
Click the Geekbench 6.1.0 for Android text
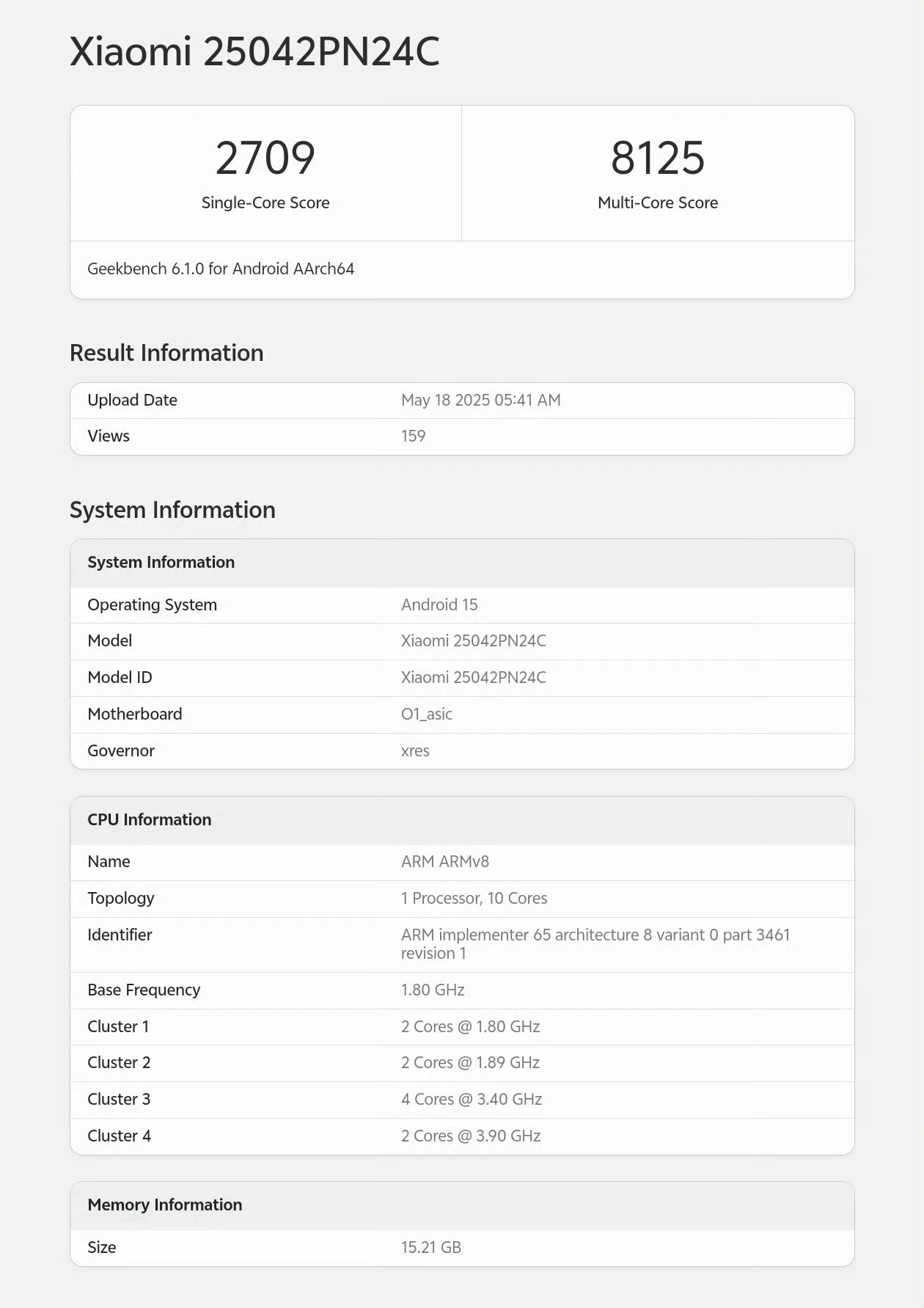pyautogui.click(x=221, y=269)
